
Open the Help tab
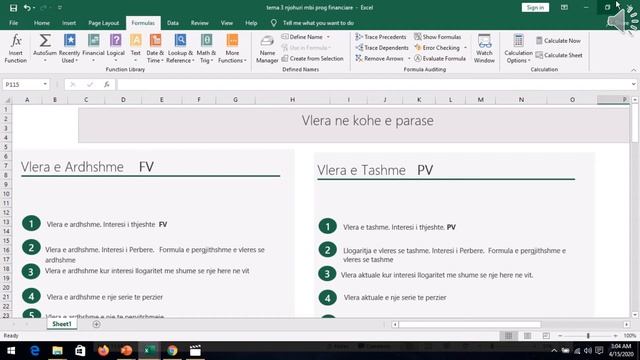coord(251,23)
